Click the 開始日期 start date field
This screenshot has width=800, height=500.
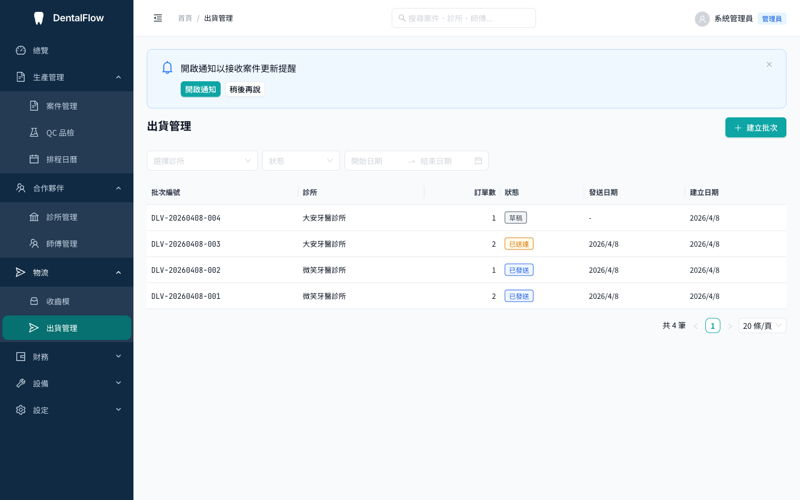[x=377, y=161]
